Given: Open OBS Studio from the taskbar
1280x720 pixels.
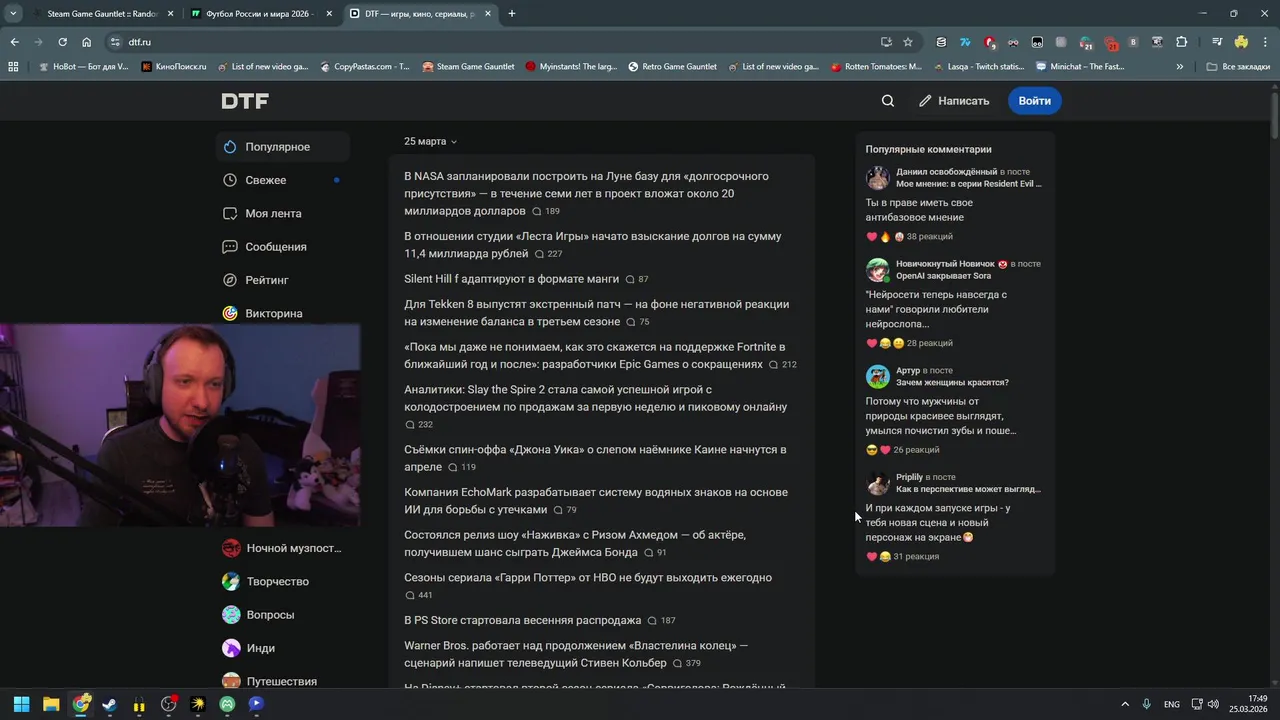Looking at the screenshot, I should [x=168, y=704].
